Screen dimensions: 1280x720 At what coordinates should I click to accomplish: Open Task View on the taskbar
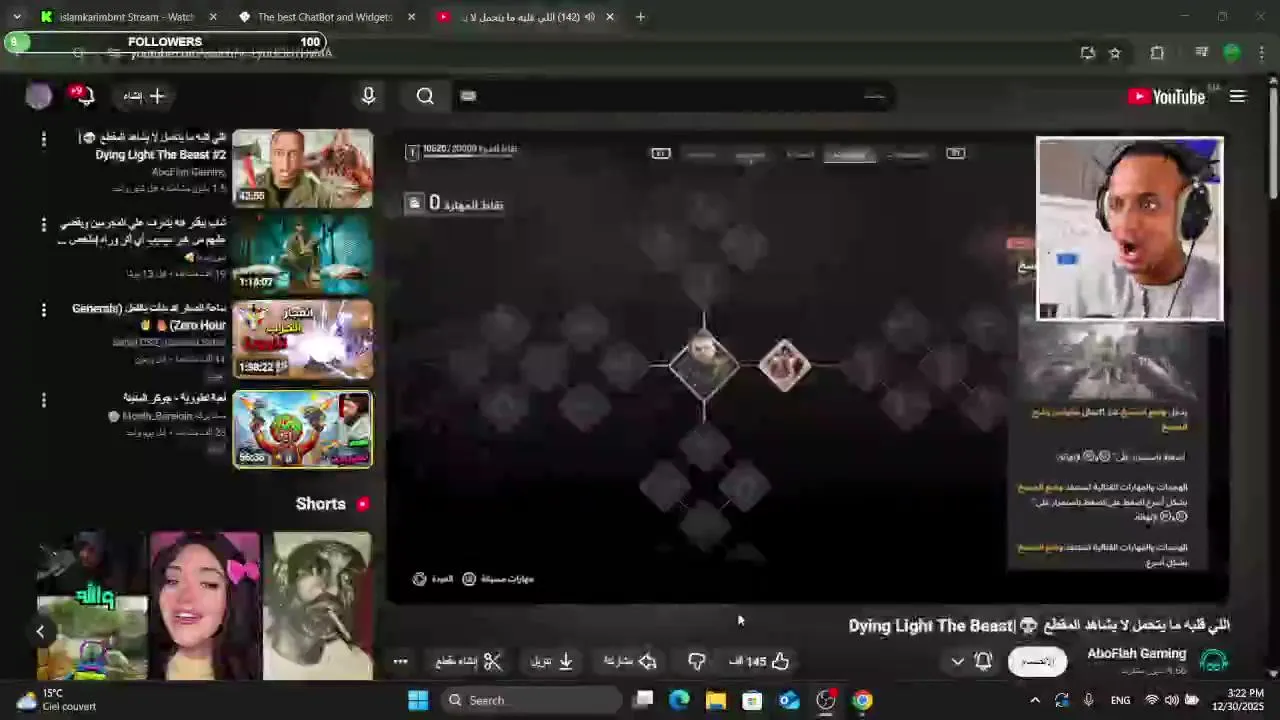(644, 700)
